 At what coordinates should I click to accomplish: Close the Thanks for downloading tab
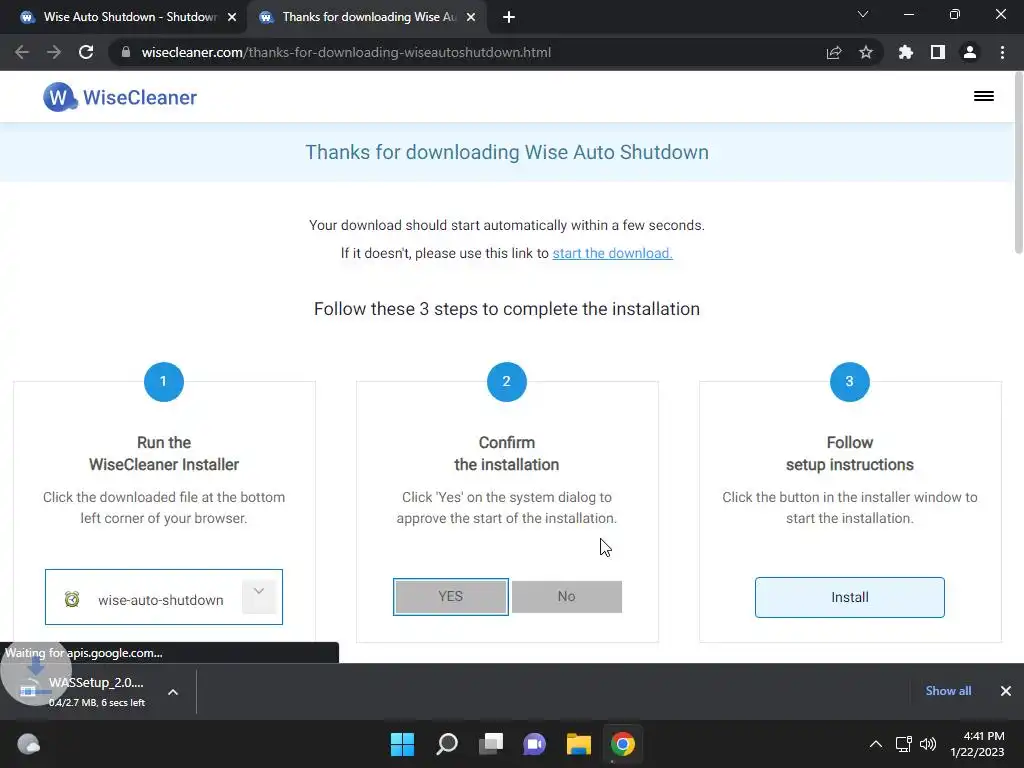tap(471, 17)
